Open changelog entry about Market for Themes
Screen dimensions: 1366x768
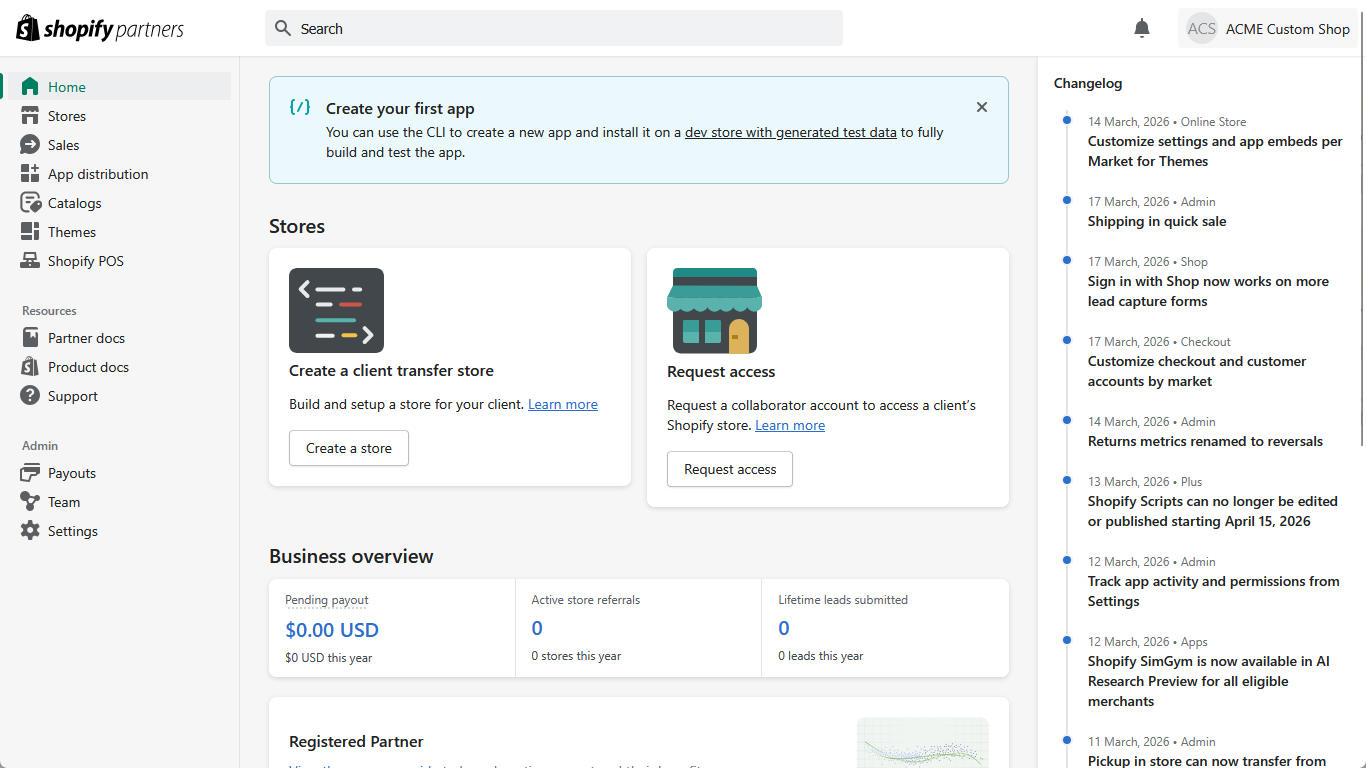(1215, 151)
